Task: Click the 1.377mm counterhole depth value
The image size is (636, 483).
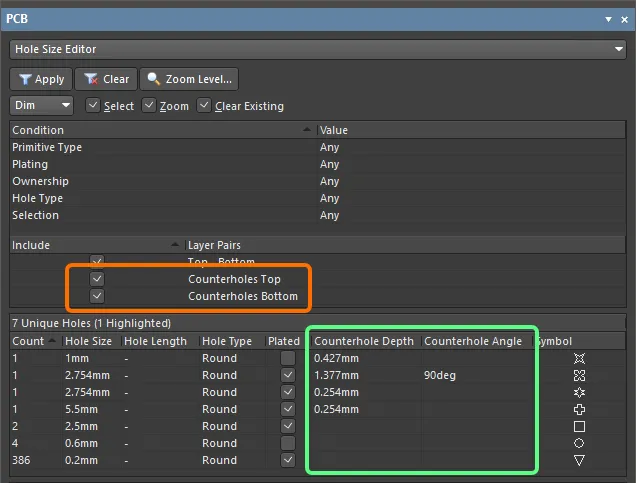Action: (x=336, y=375)
